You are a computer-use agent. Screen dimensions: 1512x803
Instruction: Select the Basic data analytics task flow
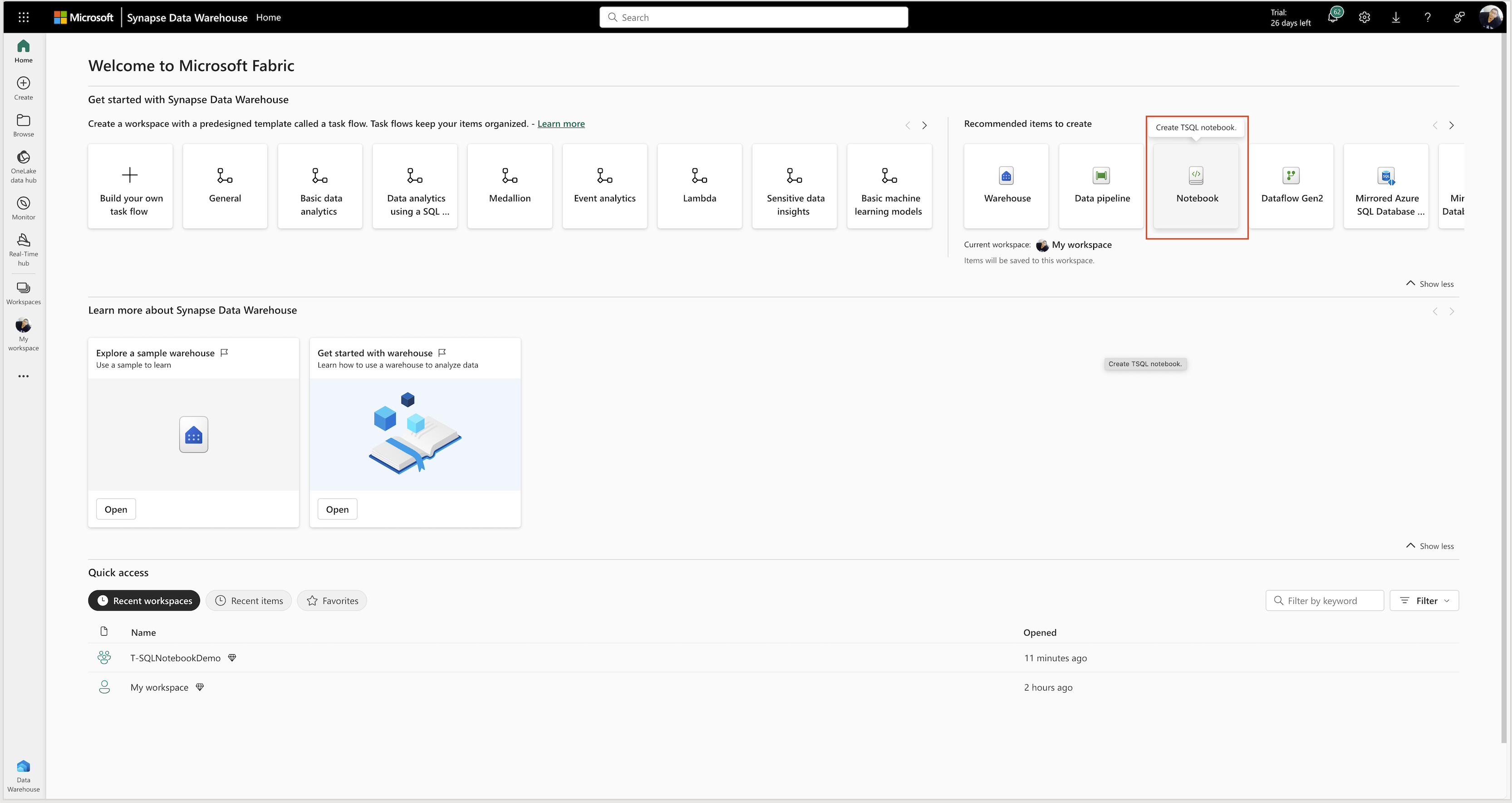(320, 186)
